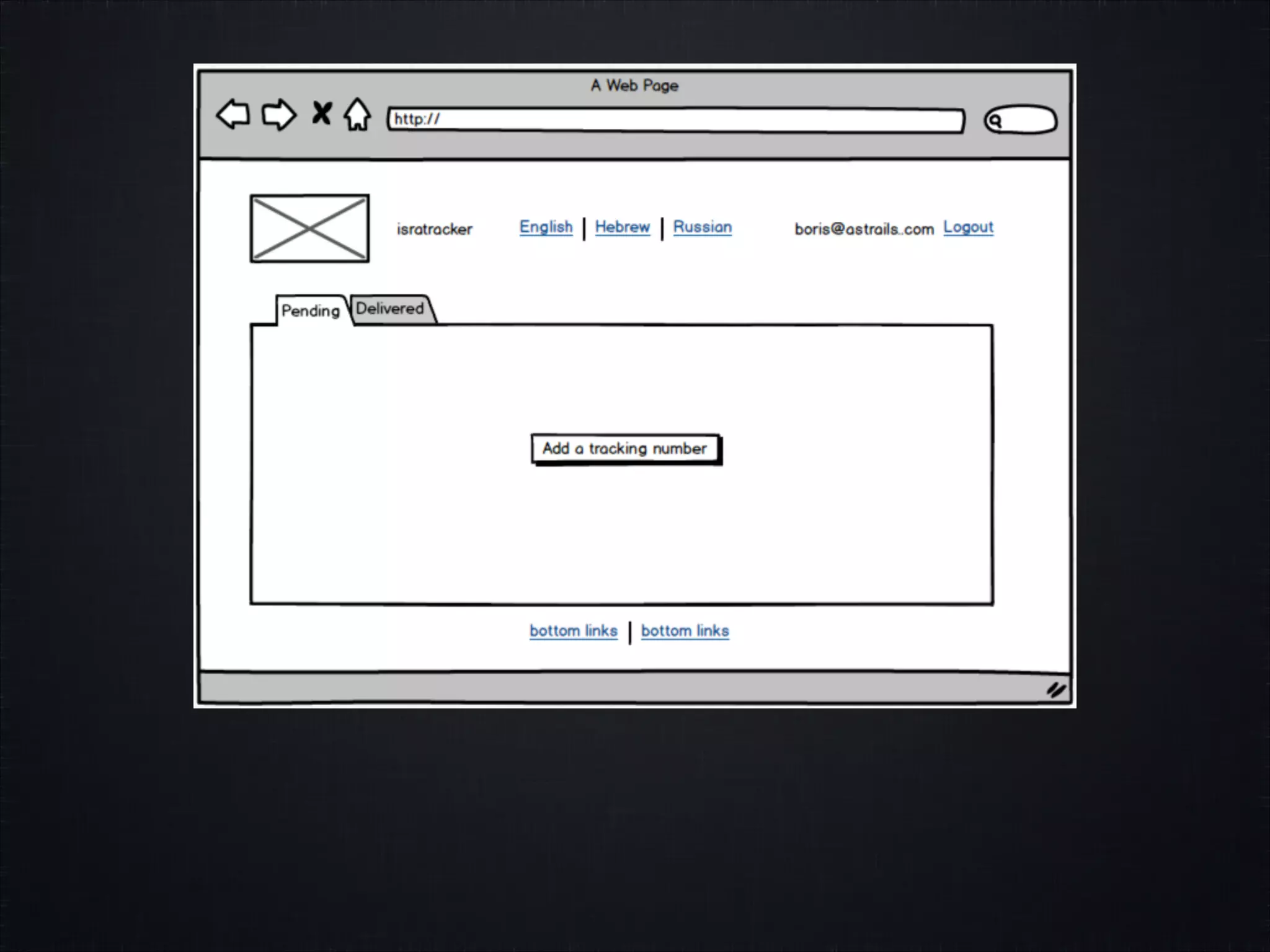Click the magnifier search icon
This screenshot has height=952, width=1270.
[995, 121]
